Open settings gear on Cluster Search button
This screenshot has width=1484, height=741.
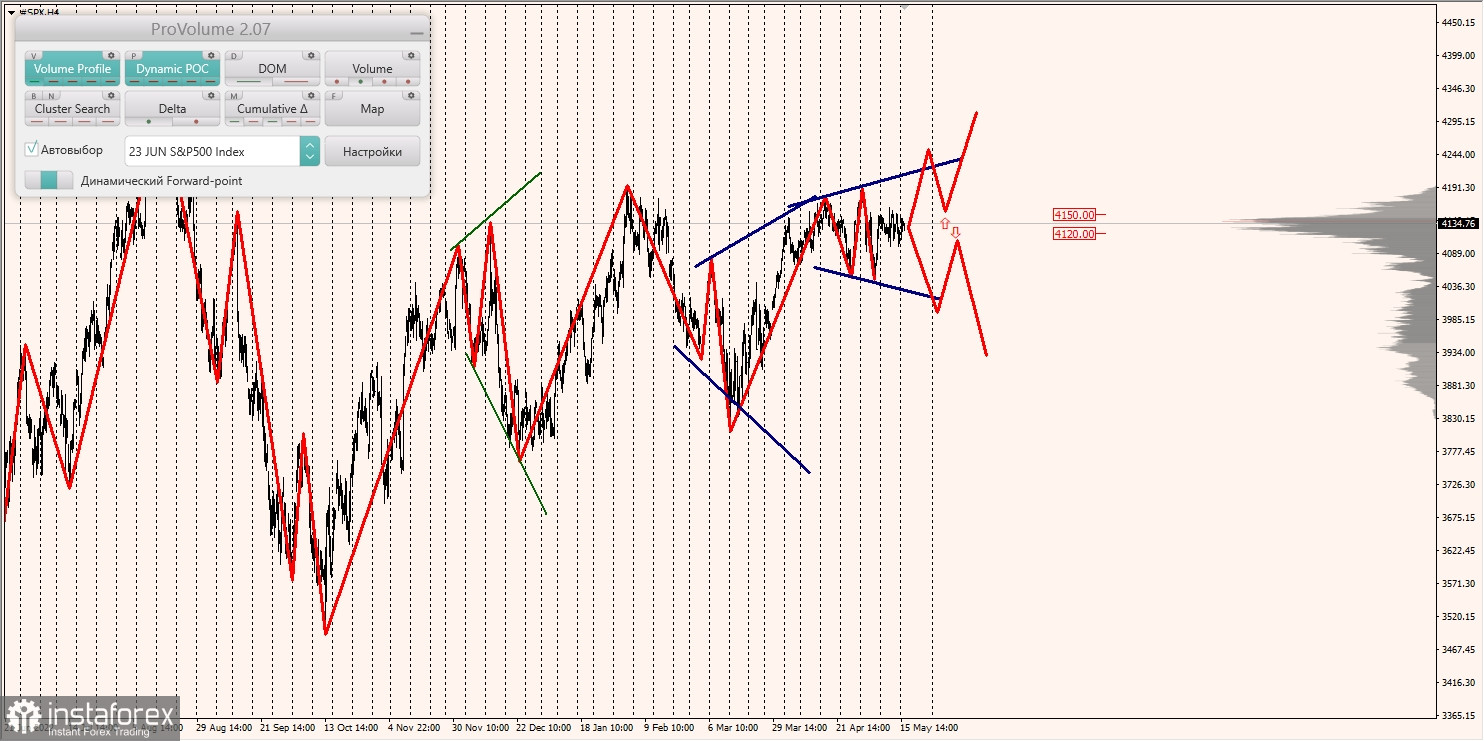pos(111,96)
